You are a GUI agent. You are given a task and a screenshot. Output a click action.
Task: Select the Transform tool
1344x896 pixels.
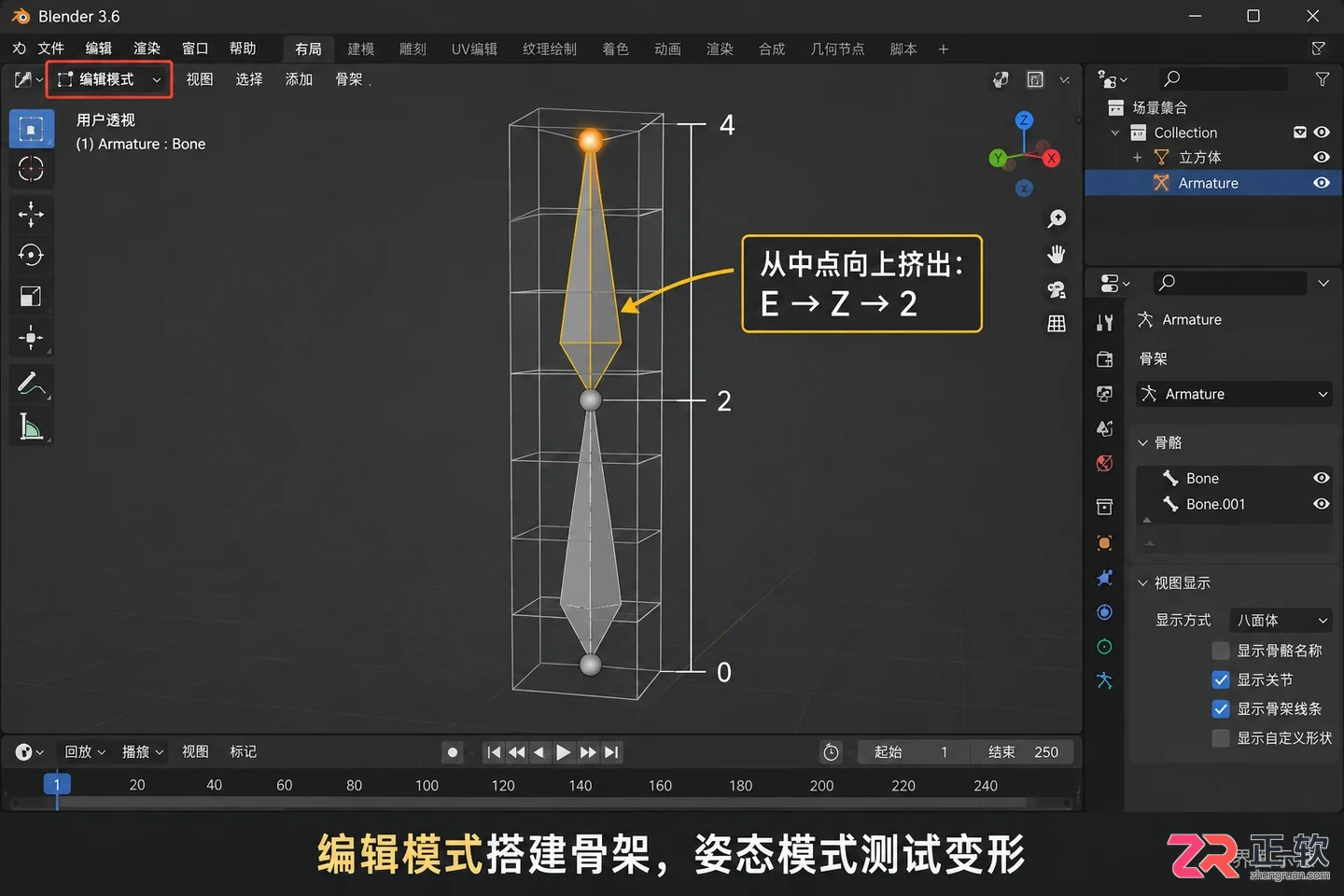tap(31, 338)
